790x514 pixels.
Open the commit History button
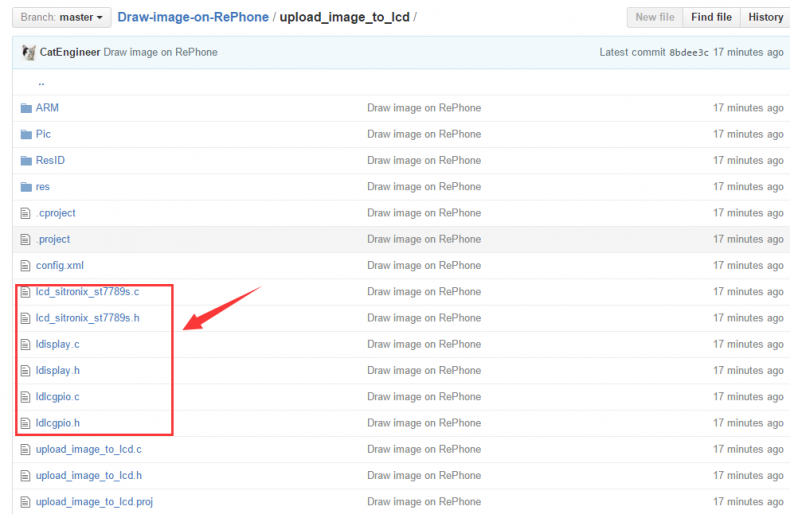point(765,18)
